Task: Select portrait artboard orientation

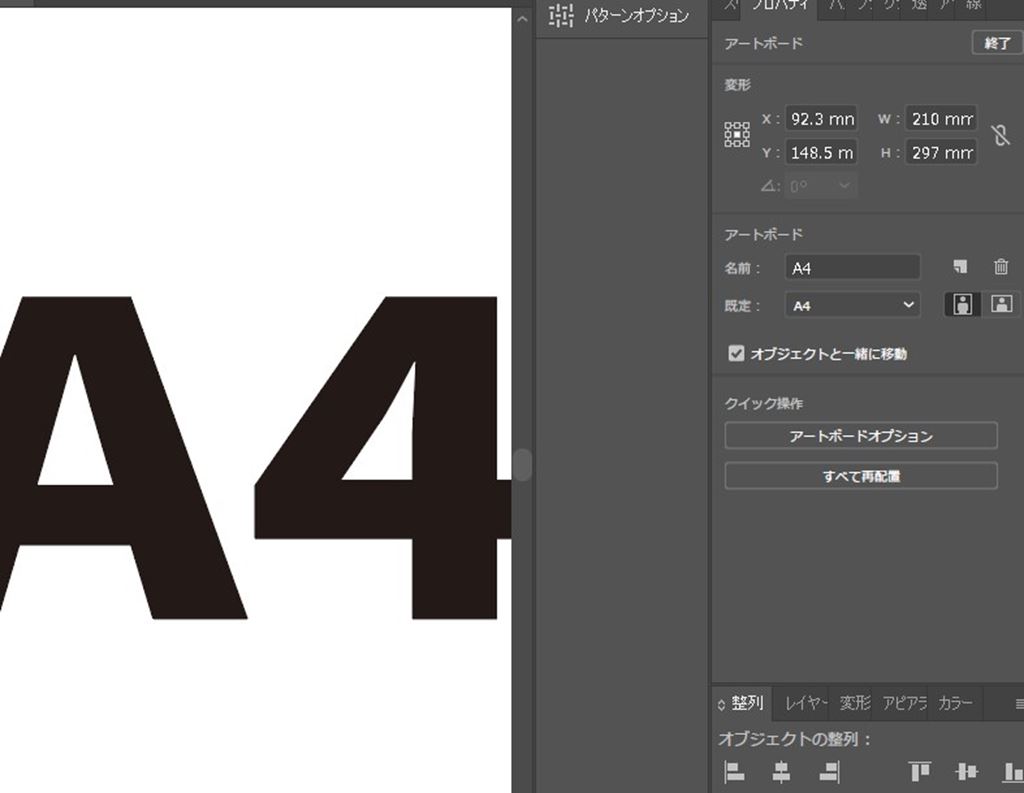Action: [x=962, y=305]
